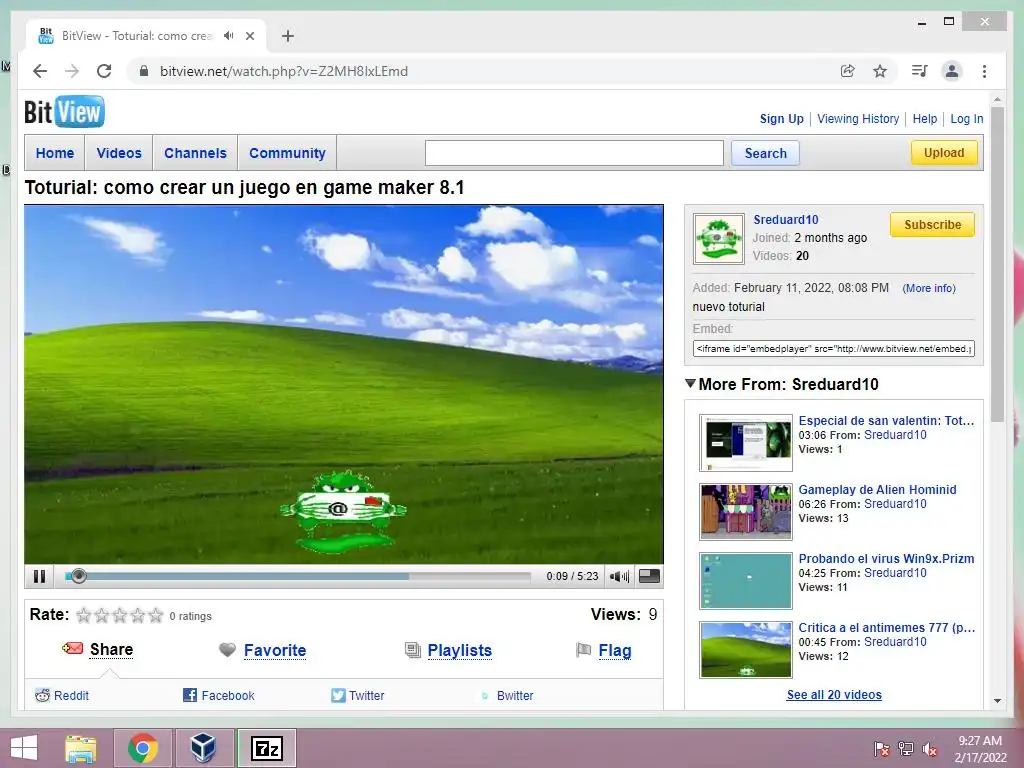Rate the video five stars
Viewport: 1024px width, 768px height.
coord(155,615)
